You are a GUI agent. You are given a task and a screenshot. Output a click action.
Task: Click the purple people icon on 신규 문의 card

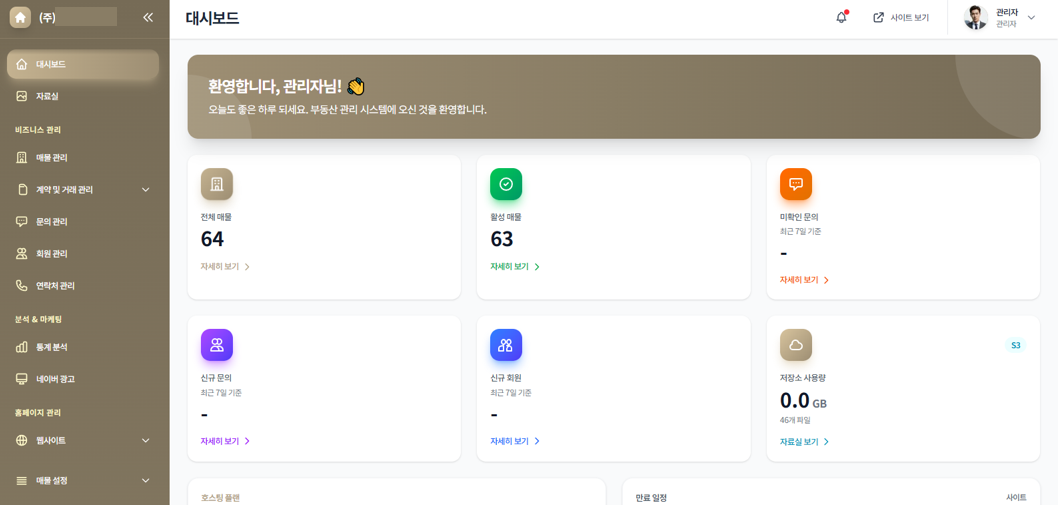point(216,345)
